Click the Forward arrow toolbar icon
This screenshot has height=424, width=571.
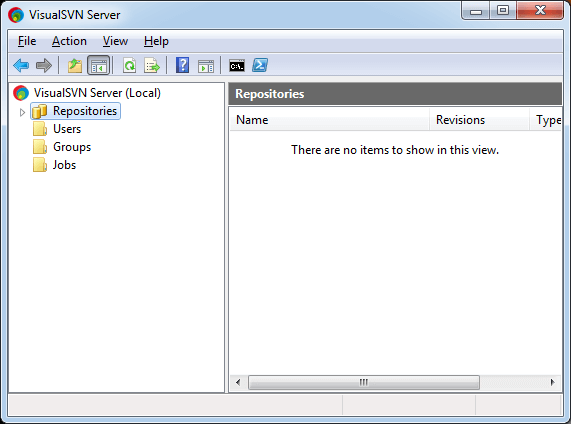(x=44, y=66)
